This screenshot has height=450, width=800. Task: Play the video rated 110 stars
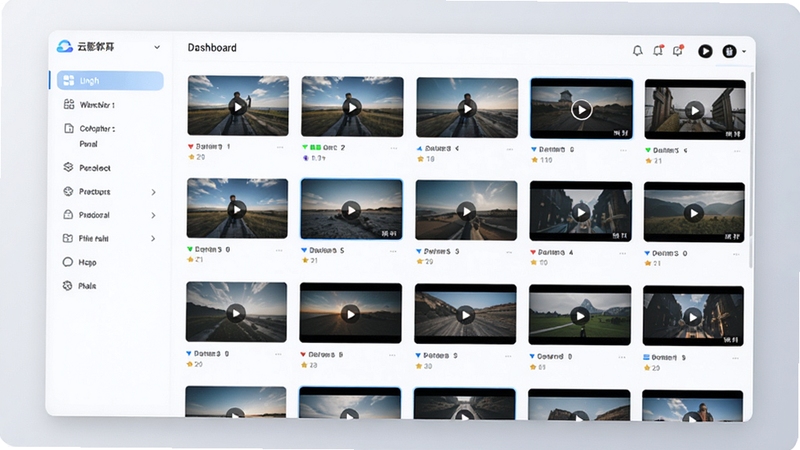581,109
